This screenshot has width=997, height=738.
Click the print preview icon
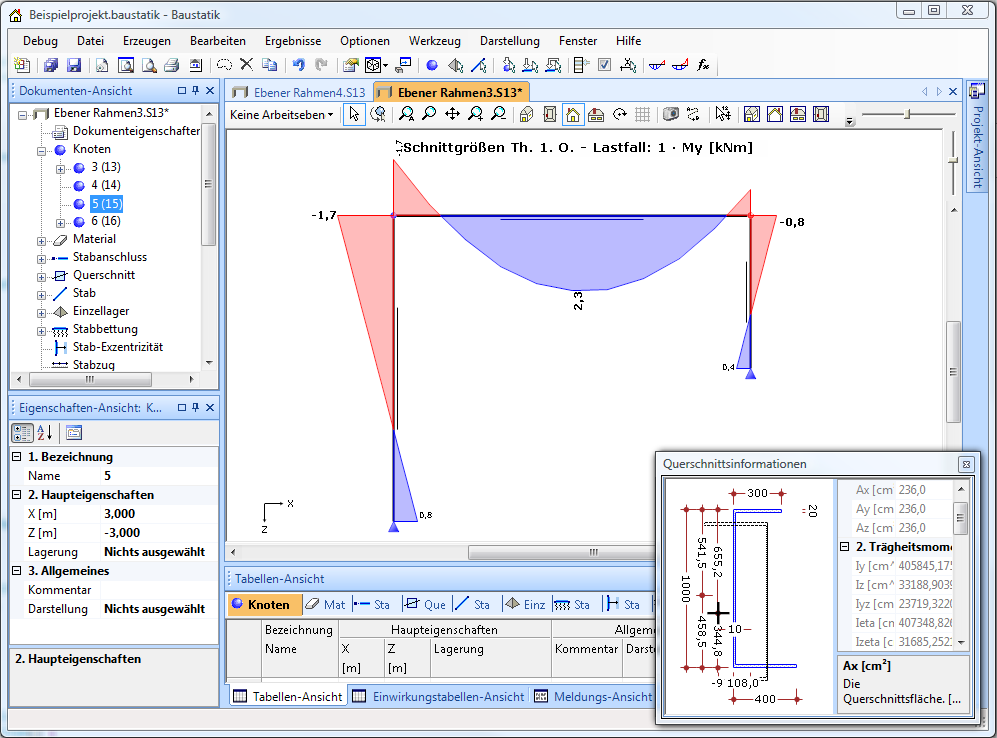pyautogui.click(x=149, y=65)
